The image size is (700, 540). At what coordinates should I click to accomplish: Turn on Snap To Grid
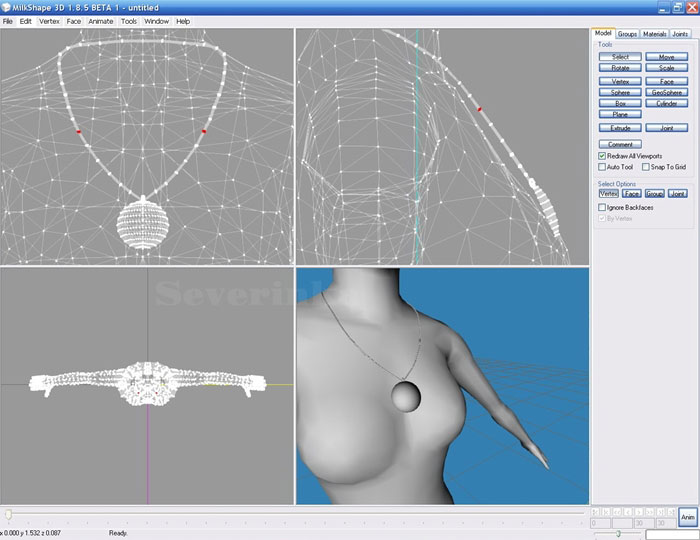coord(647,167)
